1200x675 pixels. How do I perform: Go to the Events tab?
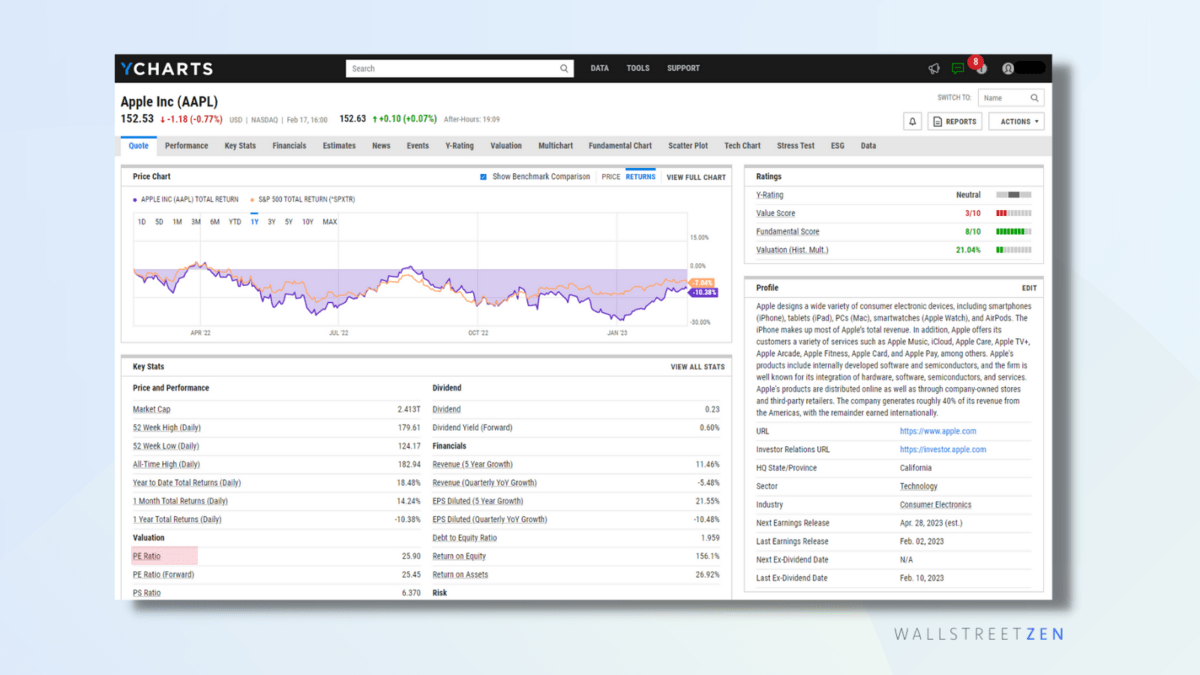point(418,146)
